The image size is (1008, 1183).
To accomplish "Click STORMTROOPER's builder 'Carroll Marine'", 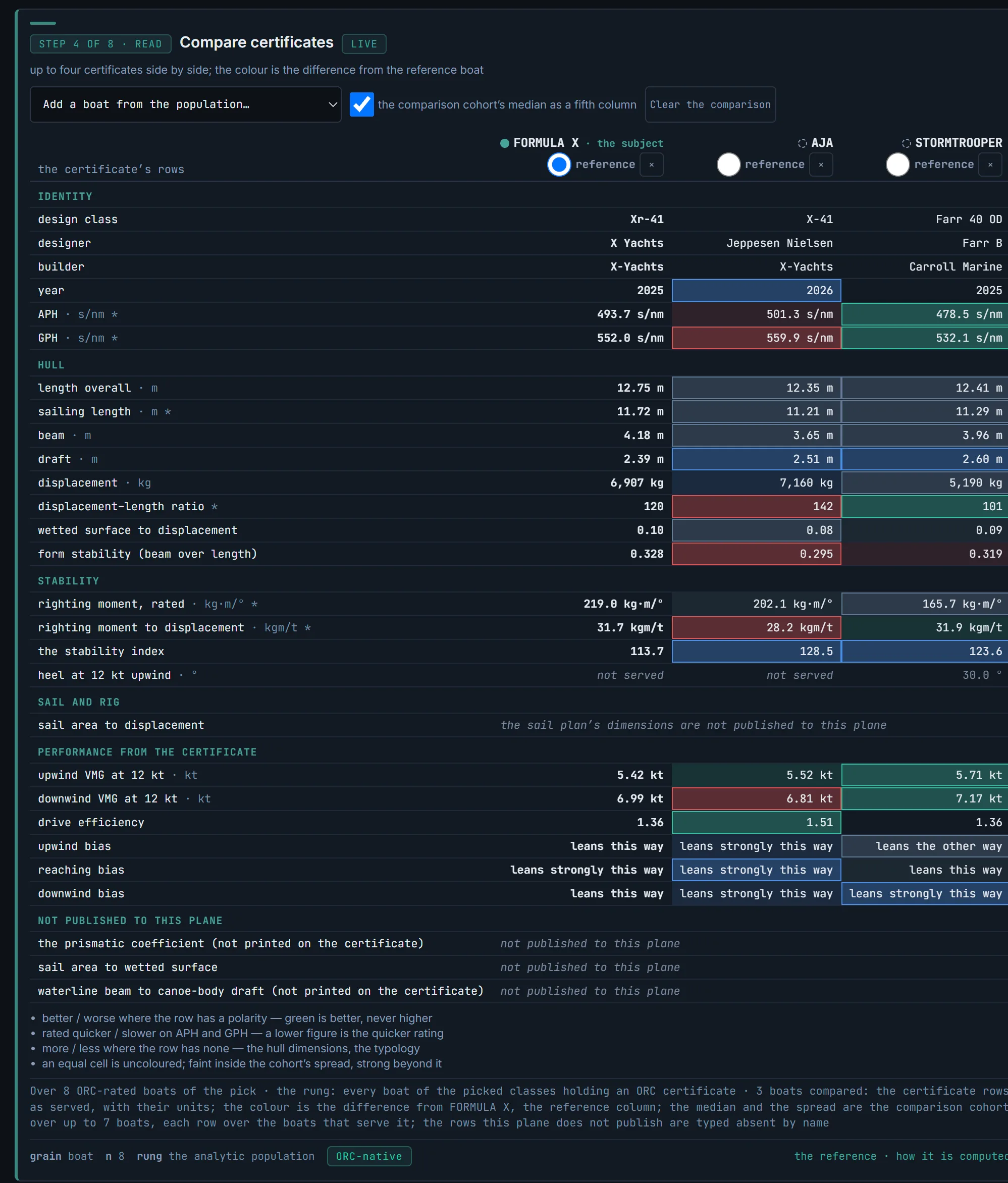I will coord(956,266).
